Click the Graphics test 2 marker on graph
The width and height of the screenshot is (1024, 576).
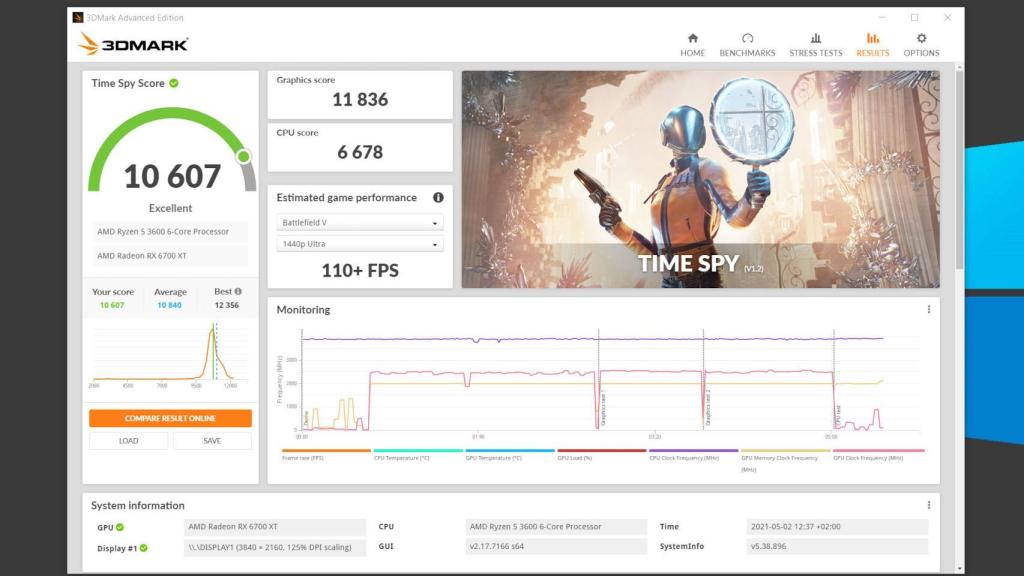707,409
